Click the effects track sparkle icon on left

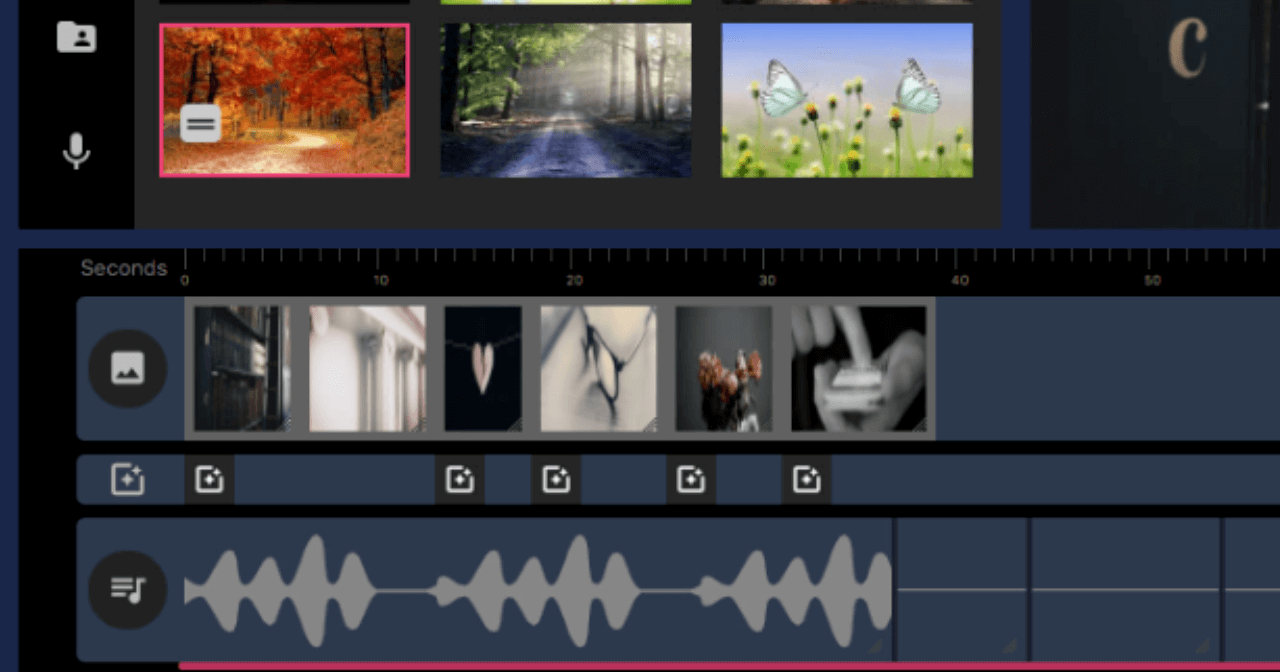point(128,480)
